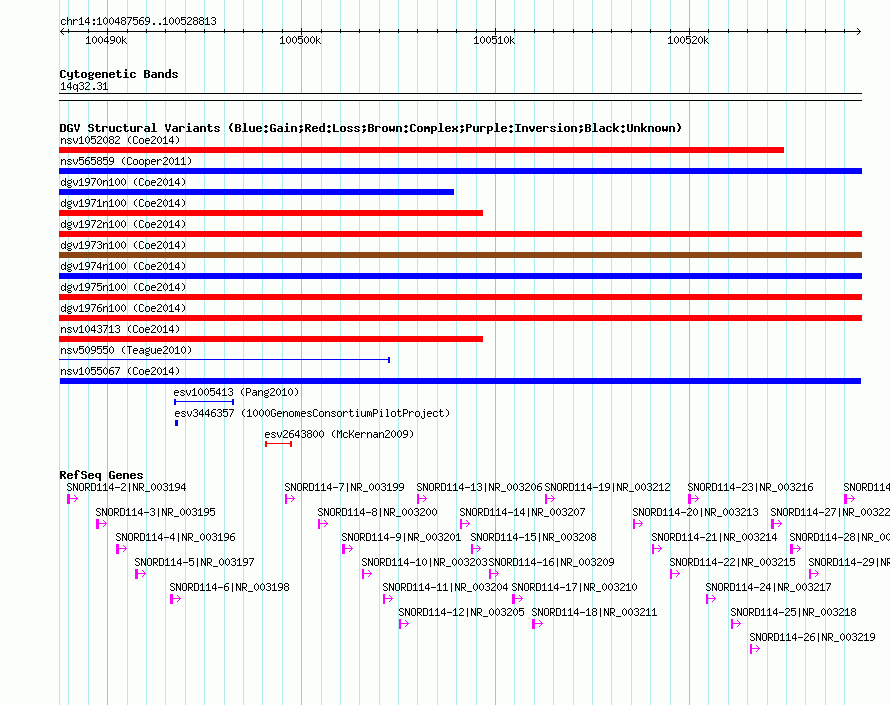890x705 pixels.
Task: Select the blue gain bar under dgv1970n100
Action: tap(257, 192)
